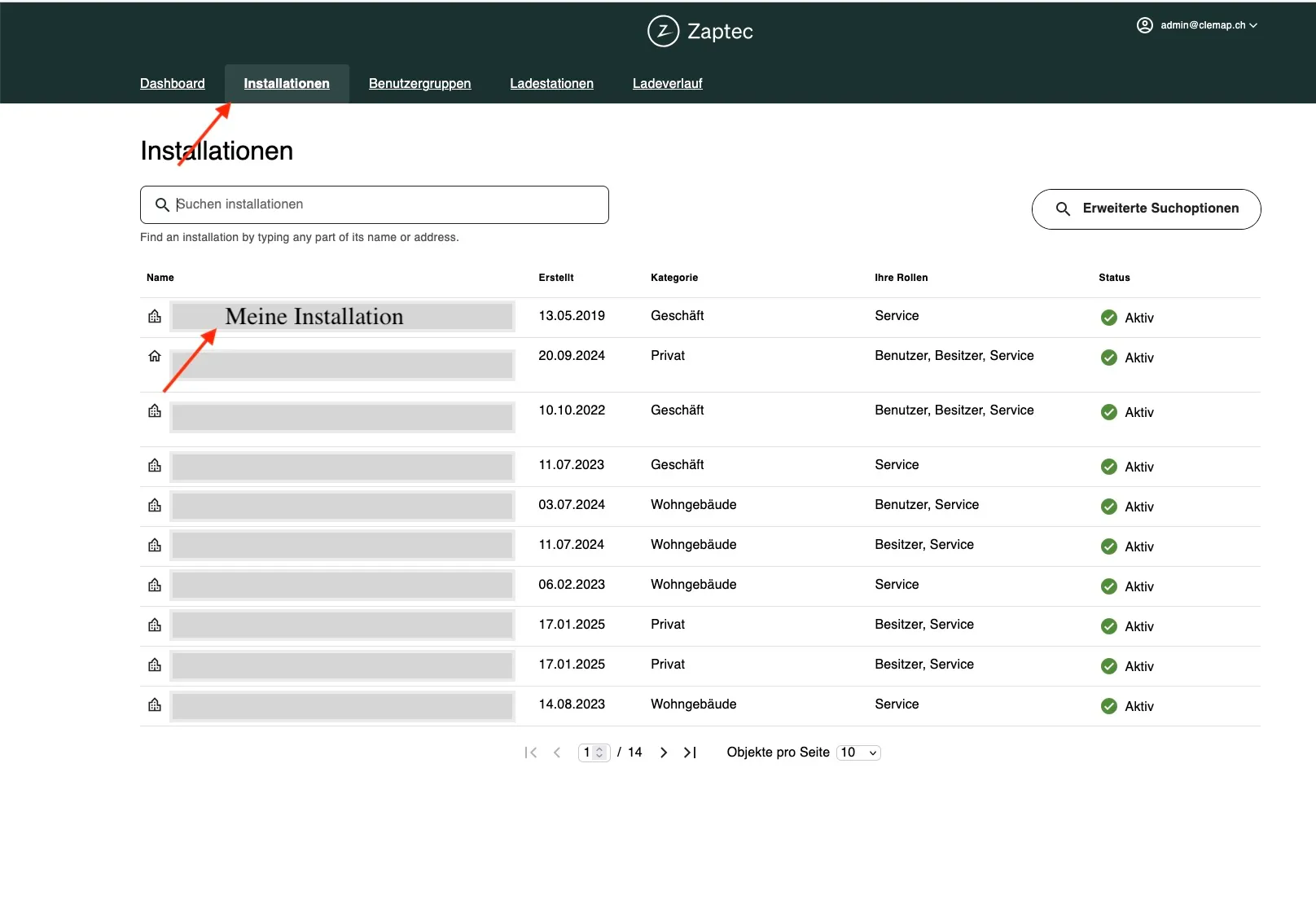Open Erweiterte Suchoptionen

(x=1146, y=209)
